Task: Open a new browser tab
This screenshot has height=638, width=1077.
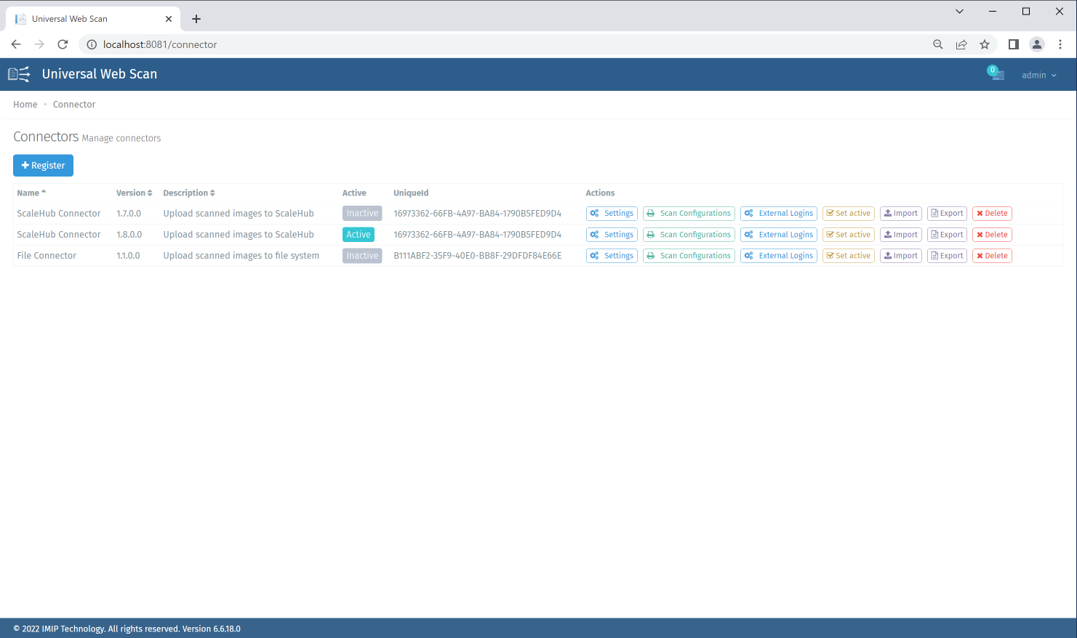Action: (x=196, y=19)
